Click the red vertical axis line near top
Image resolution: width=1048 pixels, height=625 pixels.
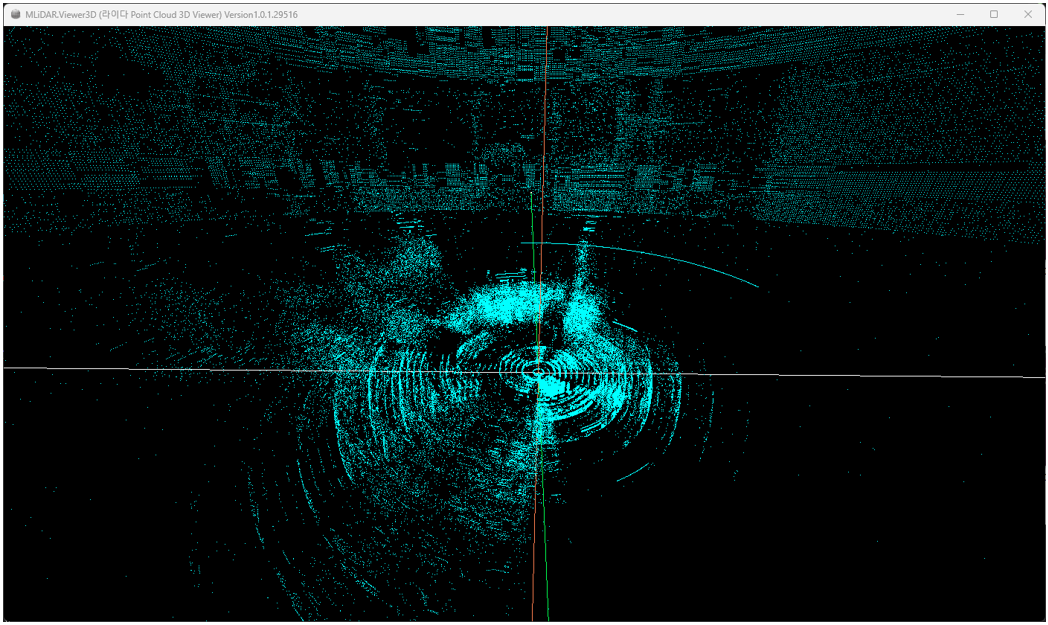click(546, 60)
